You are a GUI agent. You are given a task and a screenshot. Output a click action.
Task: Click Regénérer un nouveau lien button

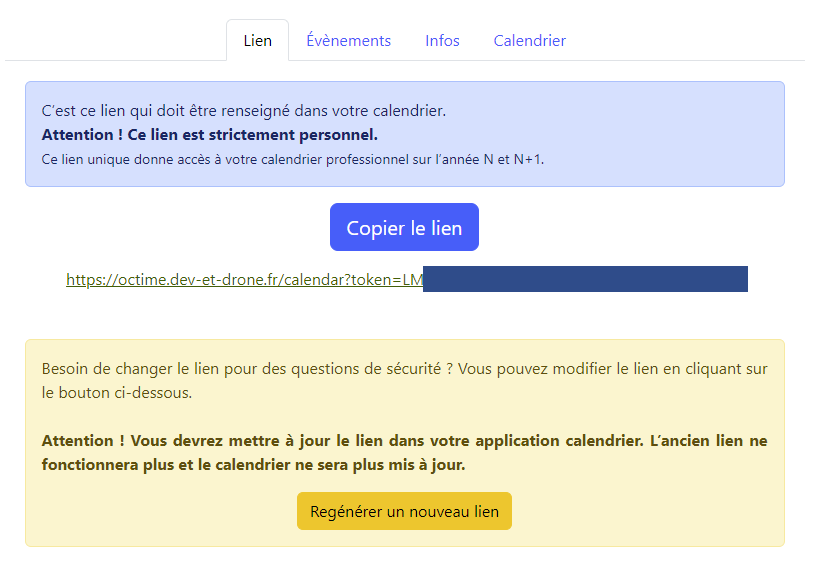pos(404,511)
